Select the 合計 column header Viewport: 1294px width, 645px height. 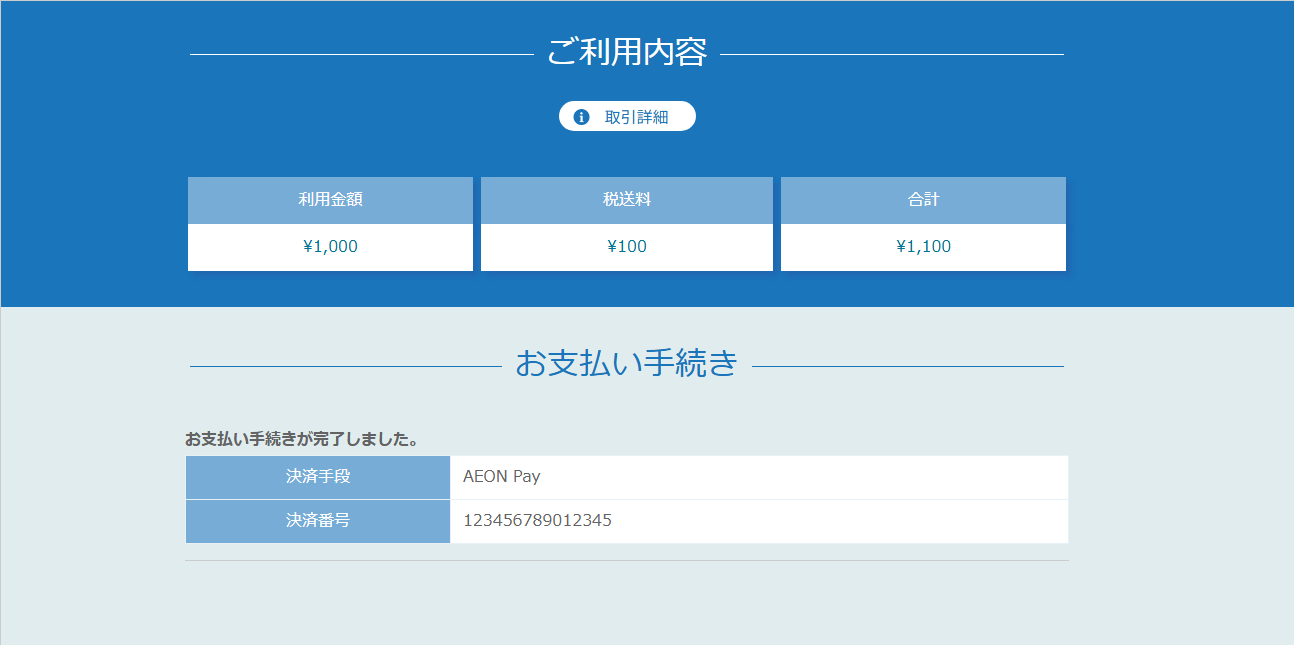click(x=922, y=200)
